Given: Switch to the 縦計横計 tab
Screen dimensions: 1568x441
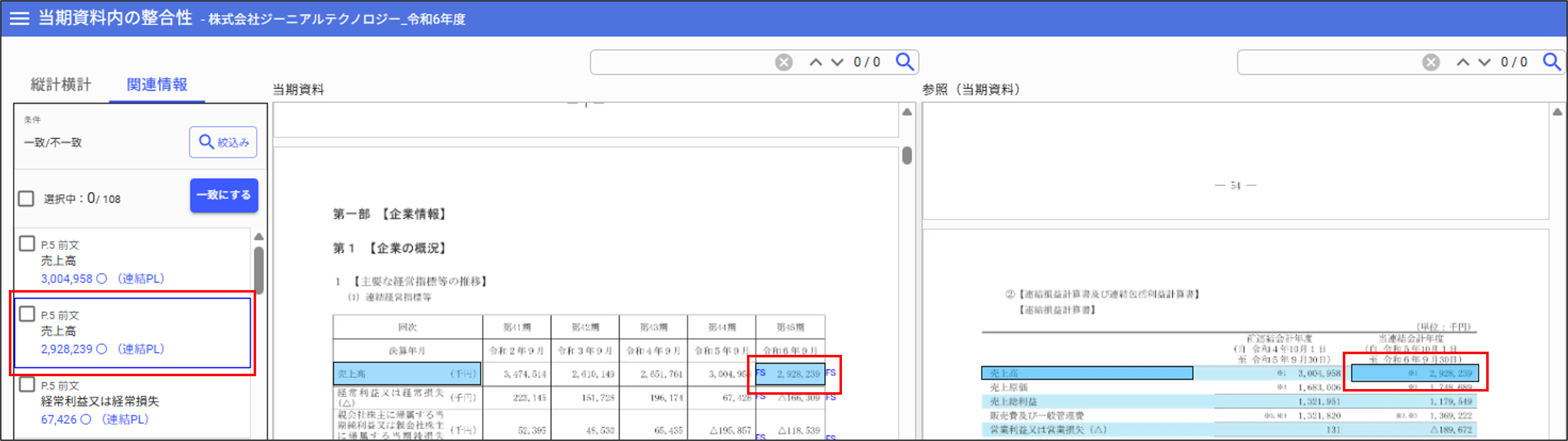Looking at the screenshot, I should 61,85.
